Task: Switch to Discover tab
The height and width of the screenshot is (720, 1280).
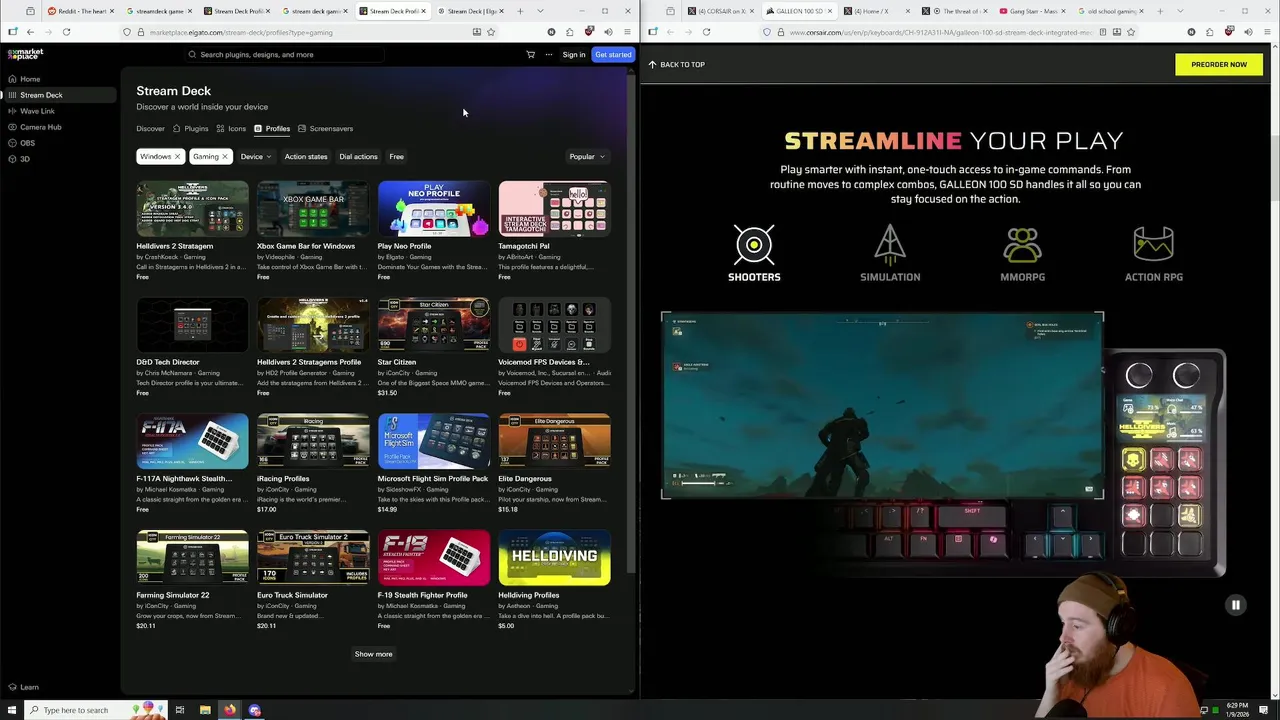Action: tap(150, 128)
